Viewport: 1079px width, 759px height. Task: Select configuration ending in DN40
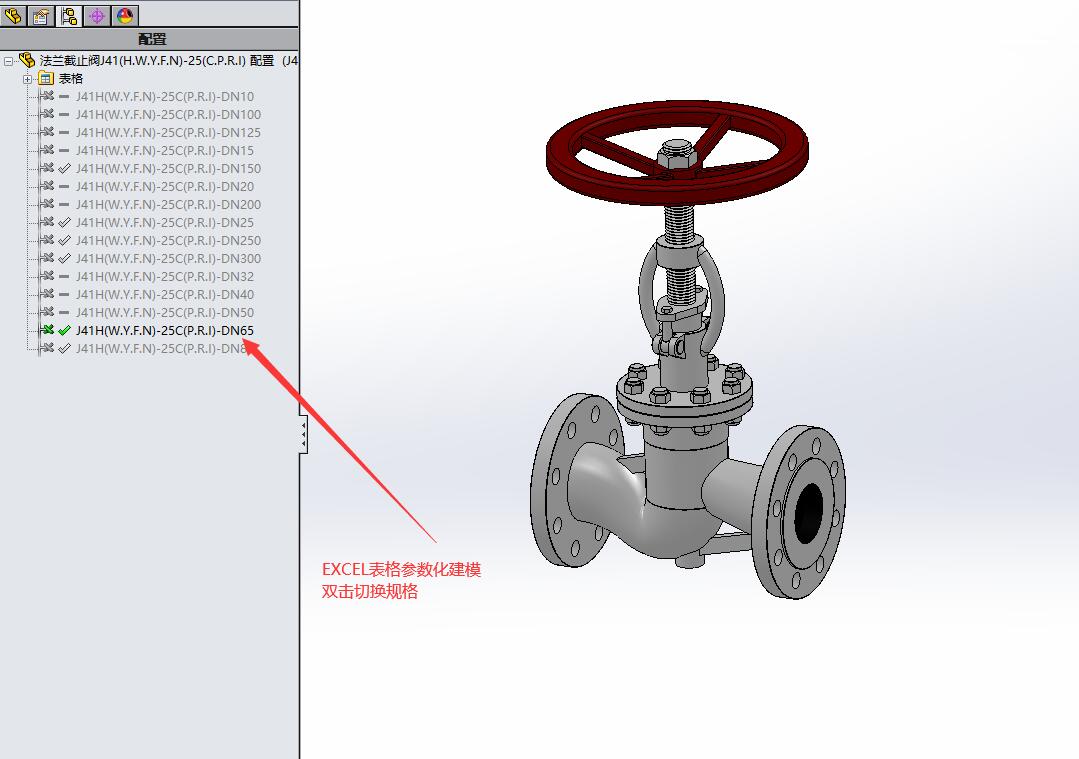point(164,294)
